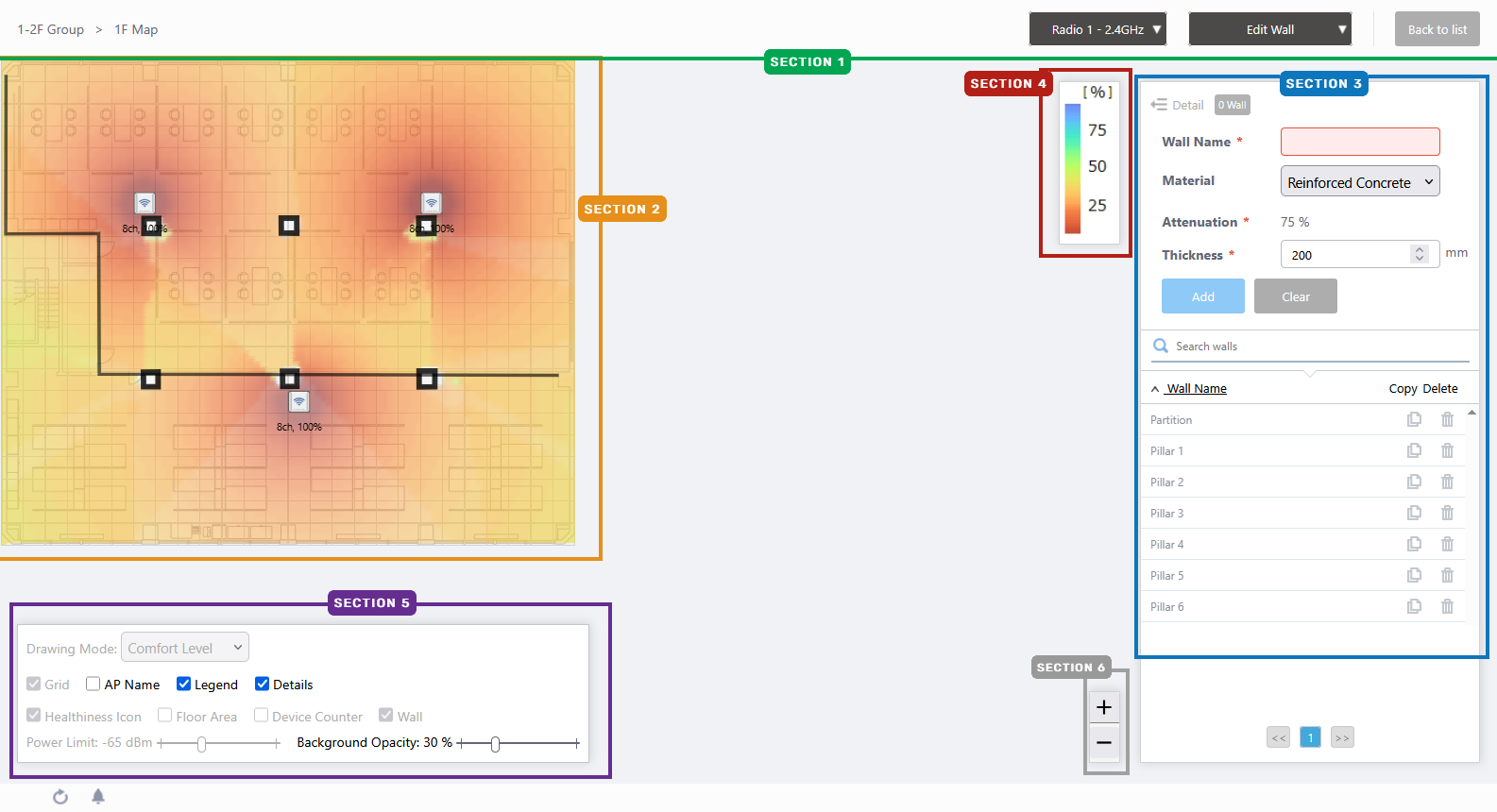This screenshot has width=1497, height=812.
Task: Copy the Pillar 6 wall
Action: [x=1414, y=606]
